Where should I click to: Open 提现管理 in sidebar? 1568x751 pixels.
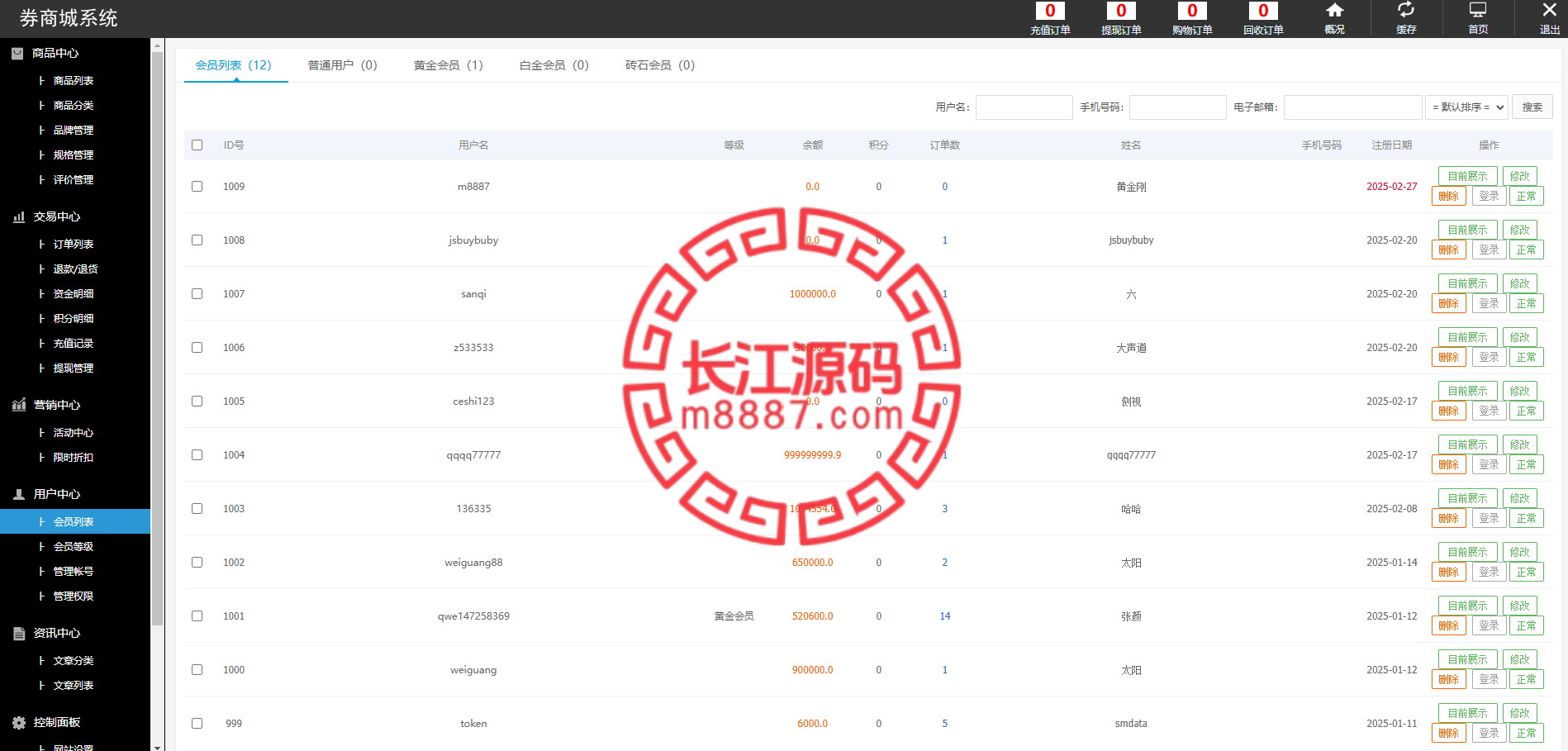coord(74,368)
